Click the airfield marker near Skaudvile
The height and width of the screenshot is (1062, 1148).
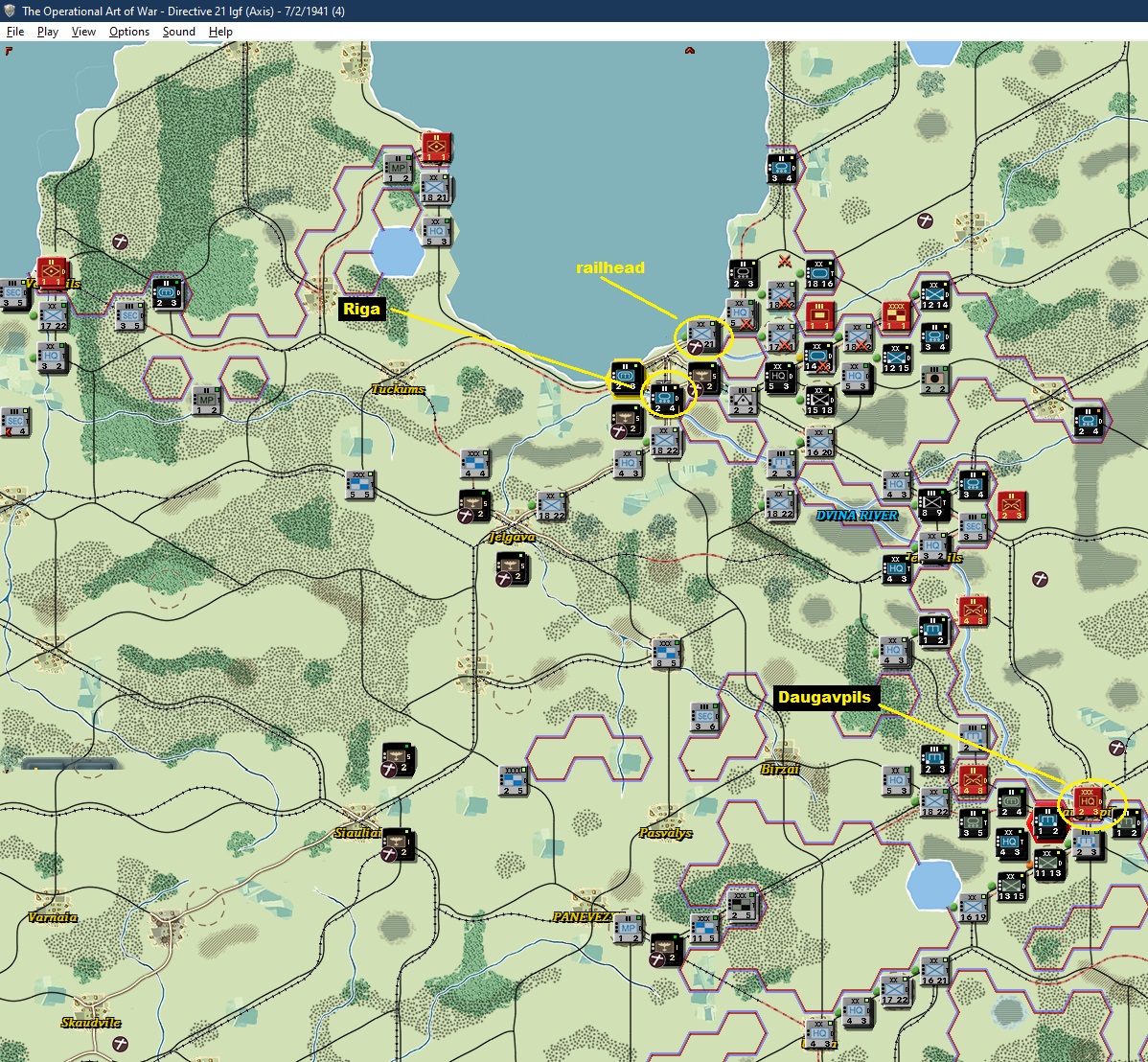point(120,1044)
